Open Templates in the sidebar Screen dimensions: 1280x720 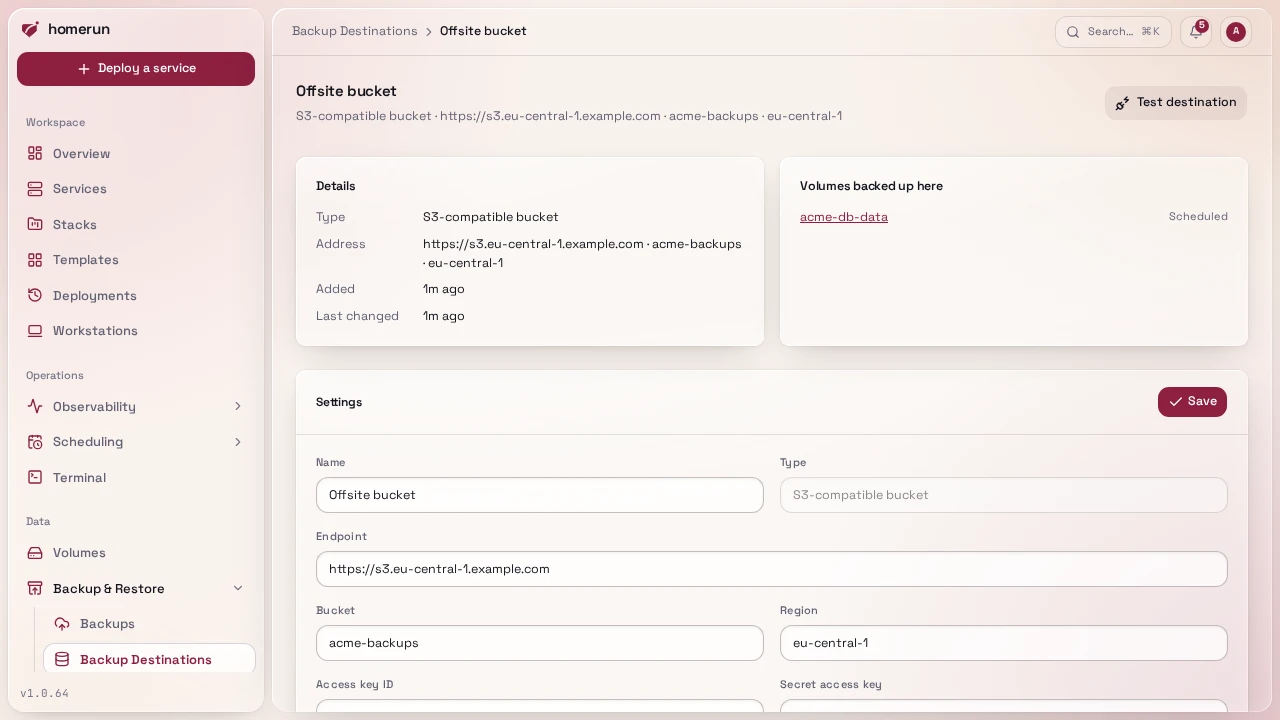coord(136,260)
